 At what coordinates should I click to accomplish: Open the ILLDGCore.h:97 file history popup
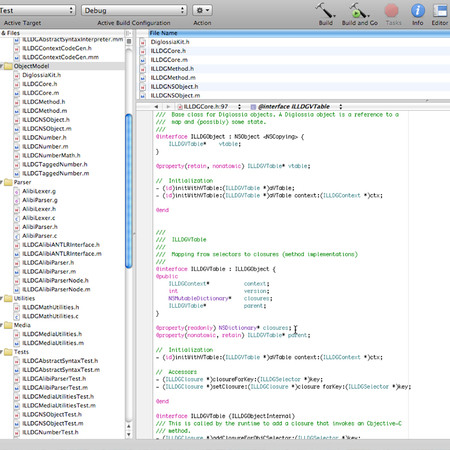(209, 107)
